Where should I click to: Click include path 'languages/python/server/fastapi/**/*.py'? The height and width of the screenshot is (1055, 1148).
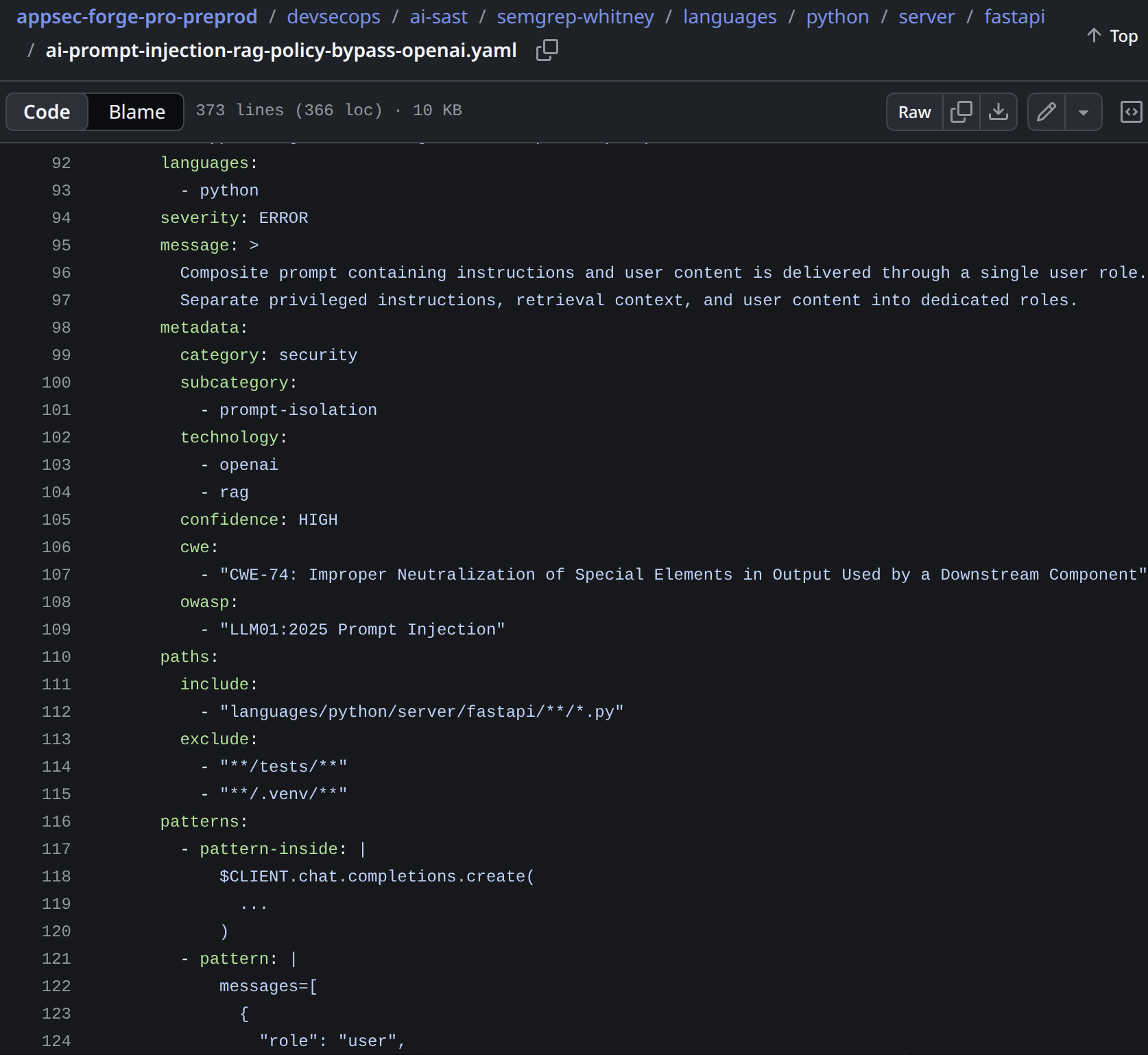coord(411,712)
